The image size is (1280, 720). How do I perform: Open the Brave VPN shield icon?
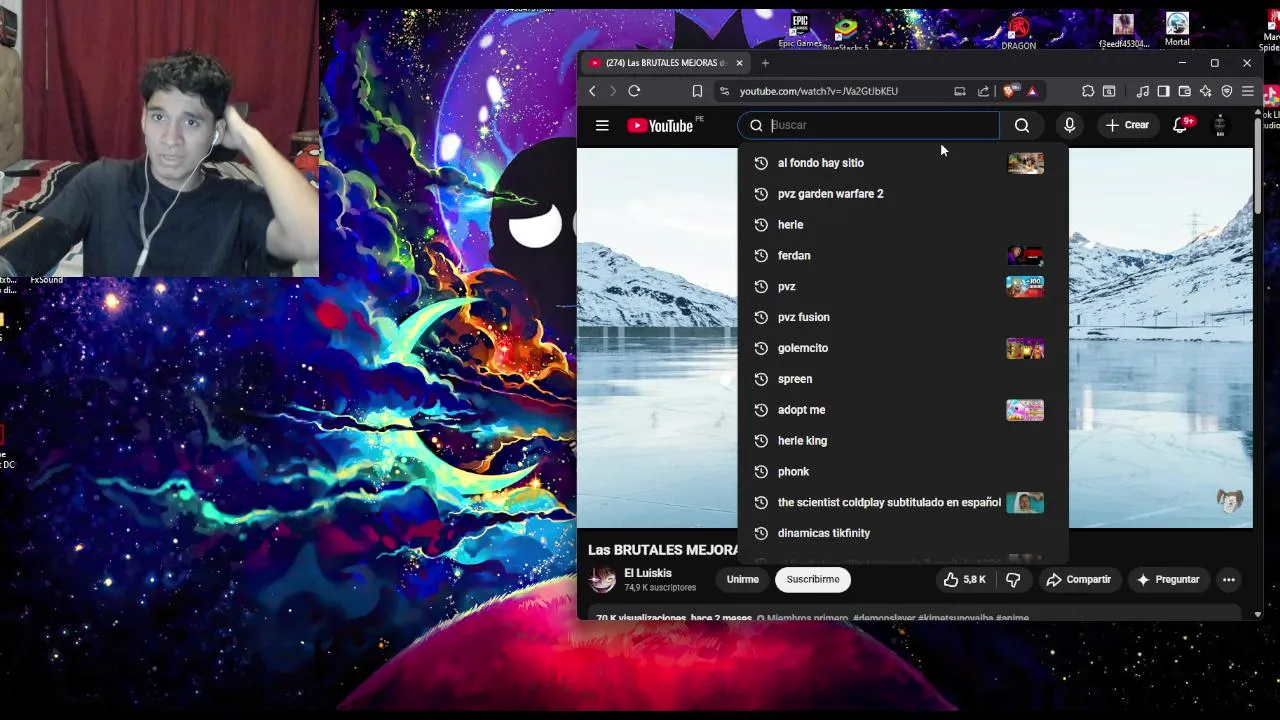point(1227,91)
